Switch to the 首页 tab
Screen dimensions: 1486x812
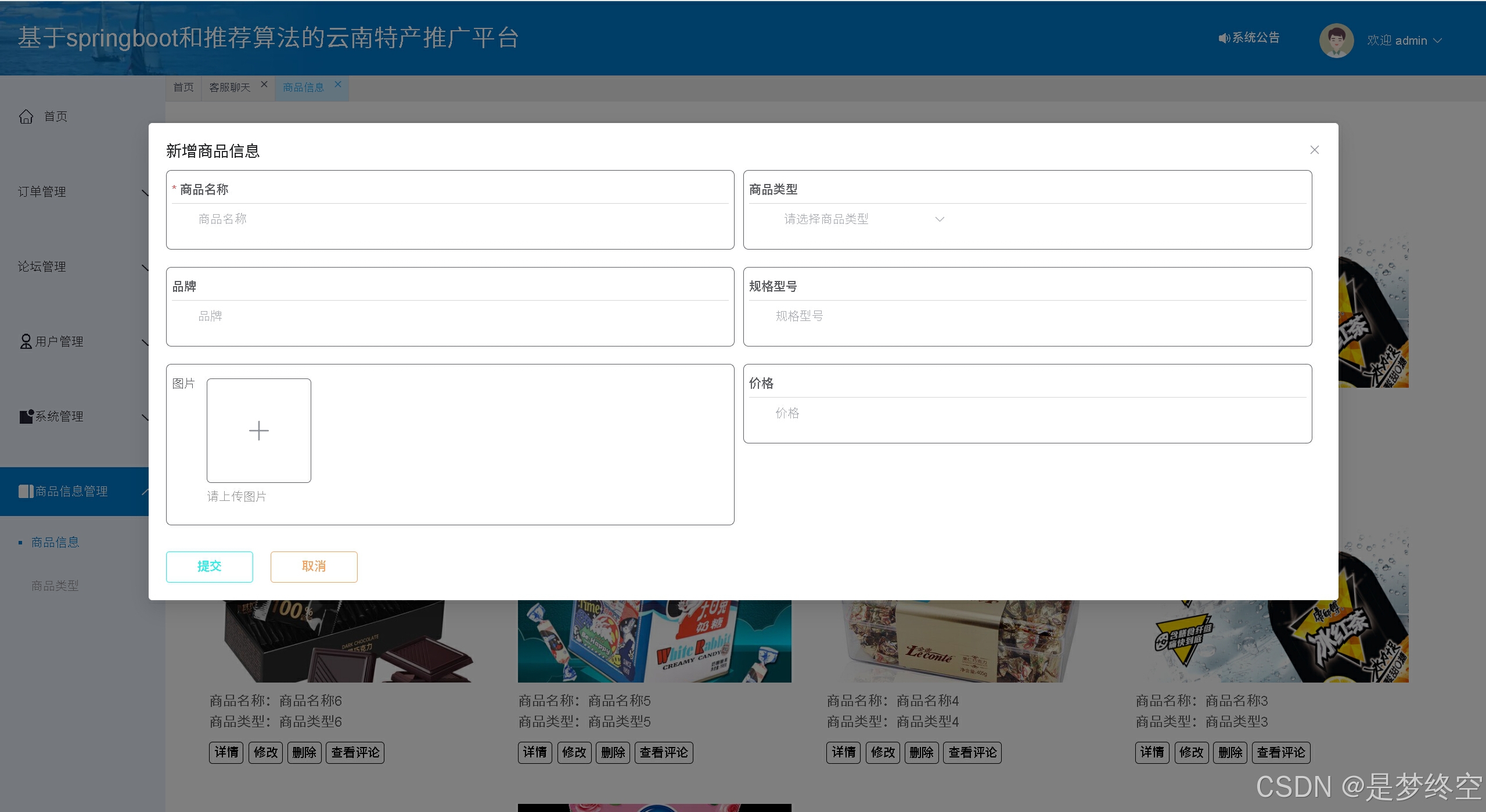click(183, 88)
